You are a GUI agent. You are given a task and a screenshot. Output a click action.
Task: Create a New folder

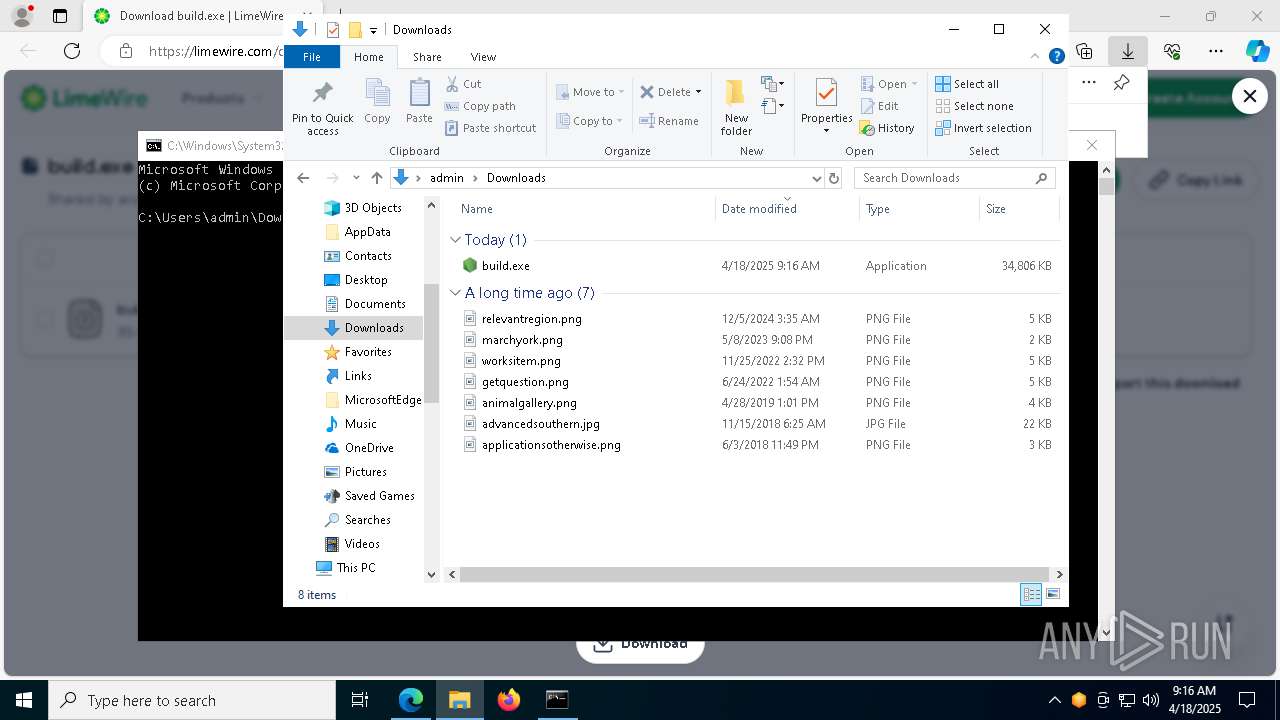pyautogui.click(x=736, y=108)
